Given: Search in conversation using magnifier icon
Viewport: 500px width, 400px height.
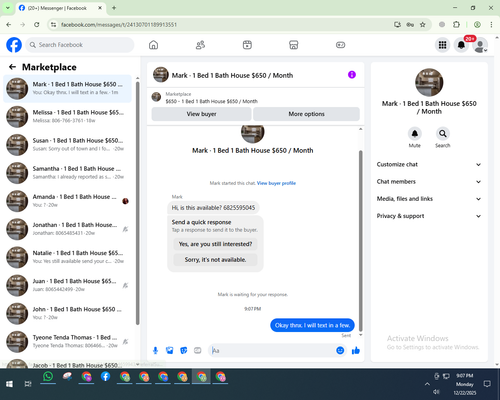Looking at the screenshot, I should pyautogui.click(x=443, y=134).
